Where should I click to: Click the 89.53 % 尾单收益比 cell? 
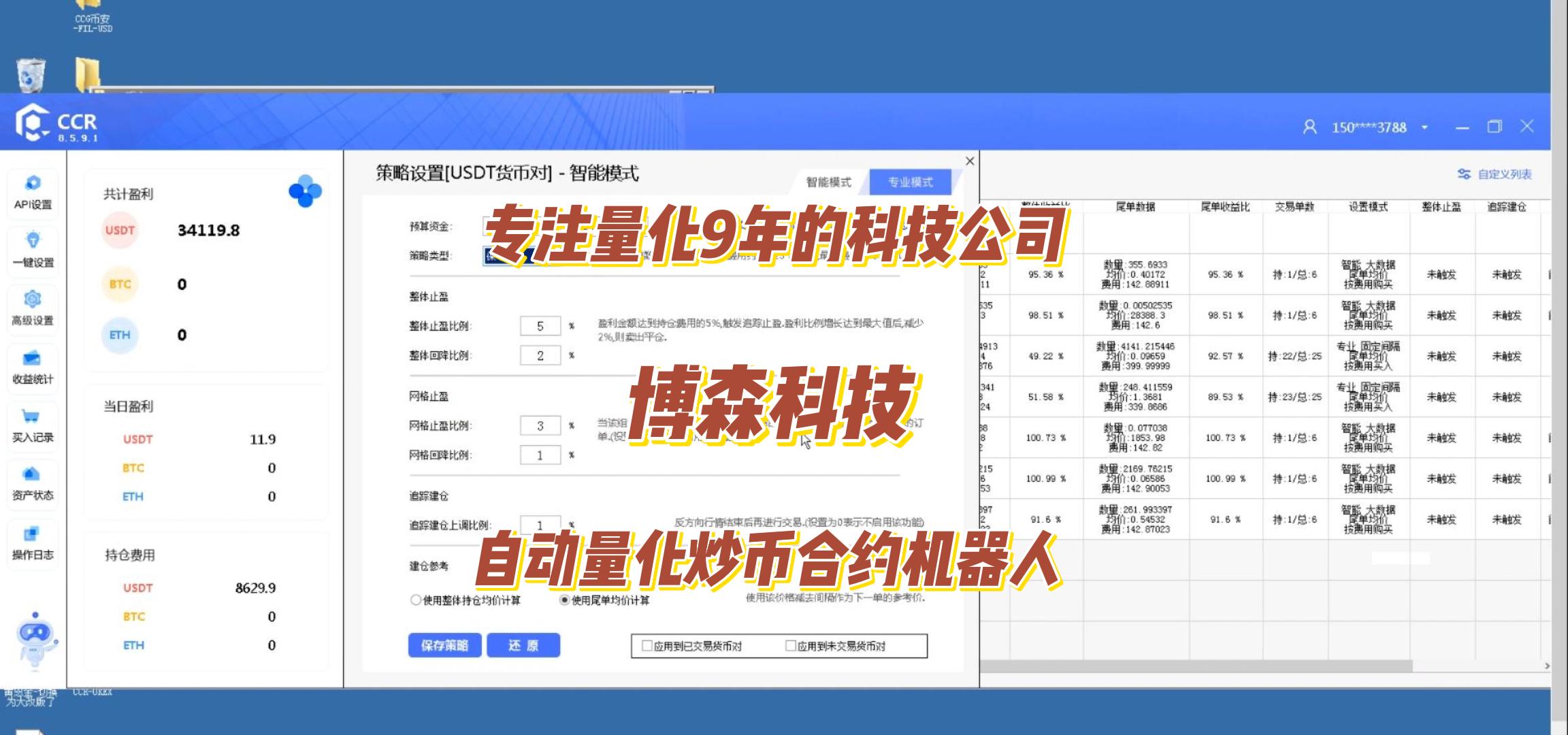point(1225,397)
